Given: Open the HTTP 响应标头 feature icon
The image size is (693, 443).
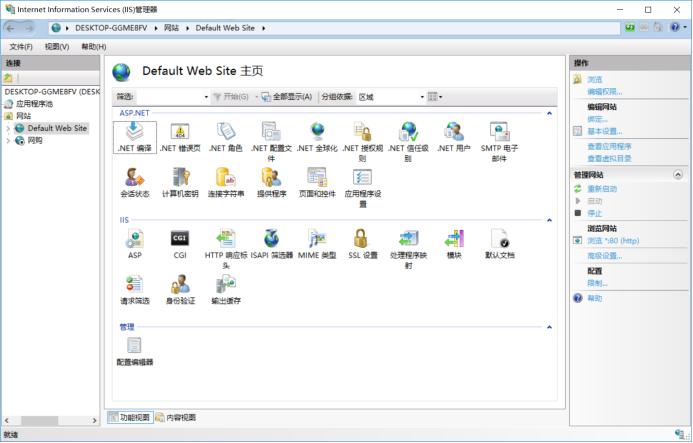Looking at the screenshot, I should pos(226,248).
